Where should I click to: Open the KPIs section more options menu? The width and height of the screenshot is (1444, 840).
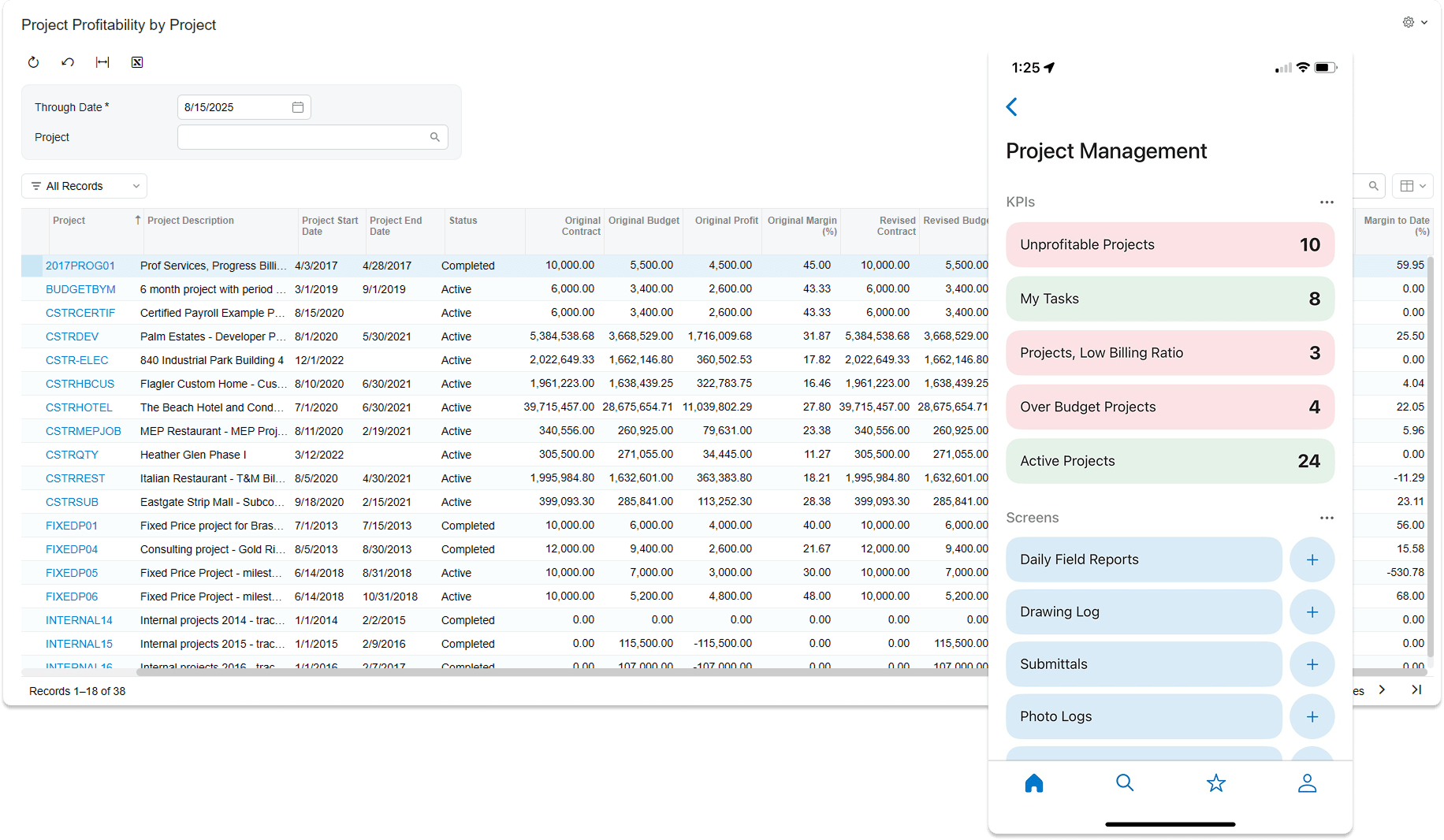(x=1327, y=203)
